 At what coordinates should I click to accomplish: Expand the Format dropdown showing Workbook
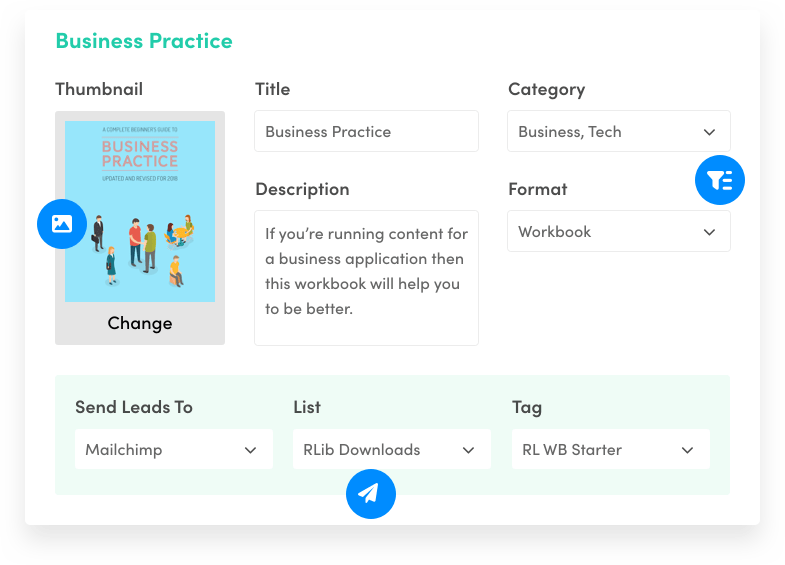618,231
